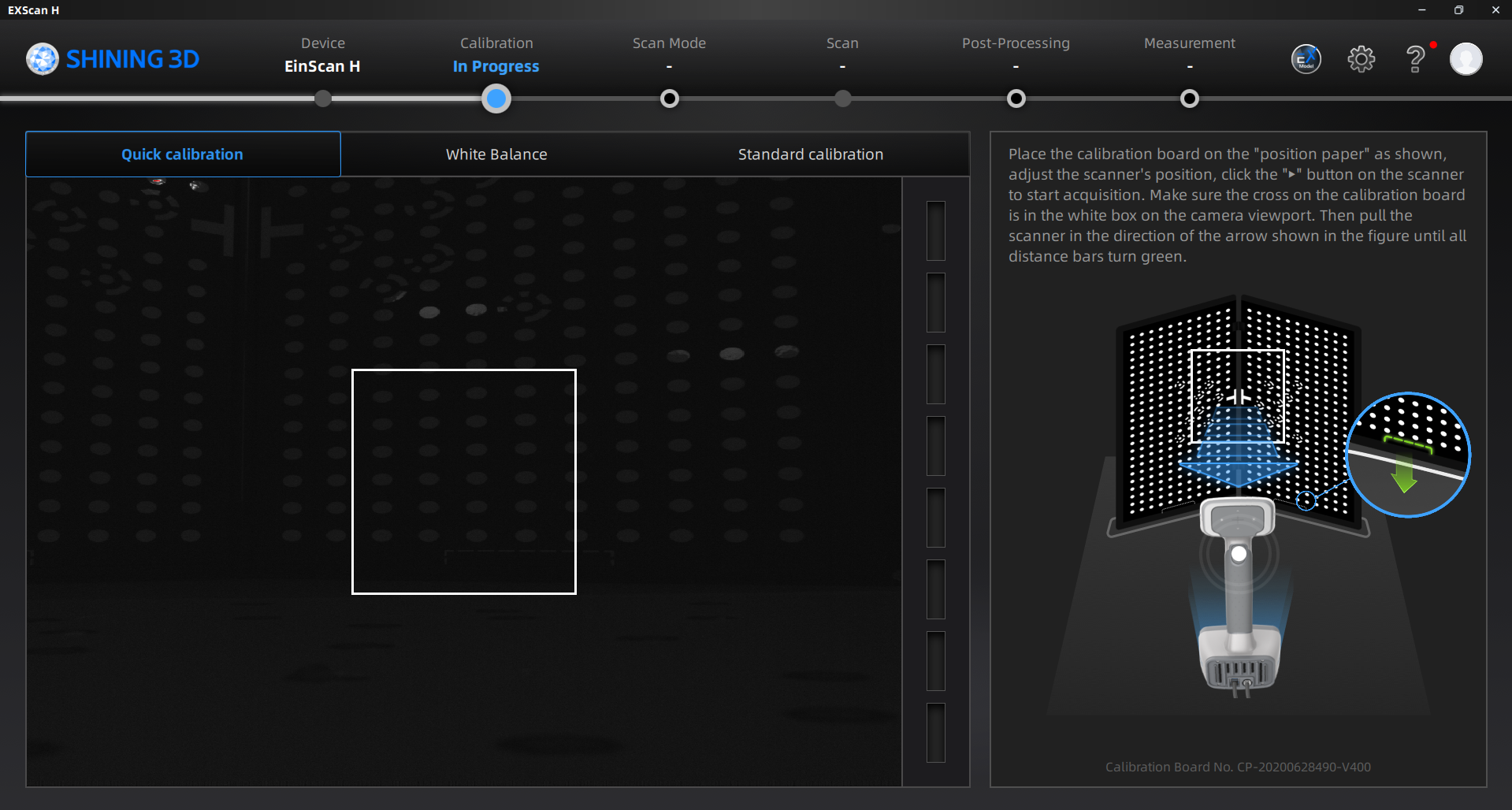Click the top distance bar indicator

click(x=936, y=231)
